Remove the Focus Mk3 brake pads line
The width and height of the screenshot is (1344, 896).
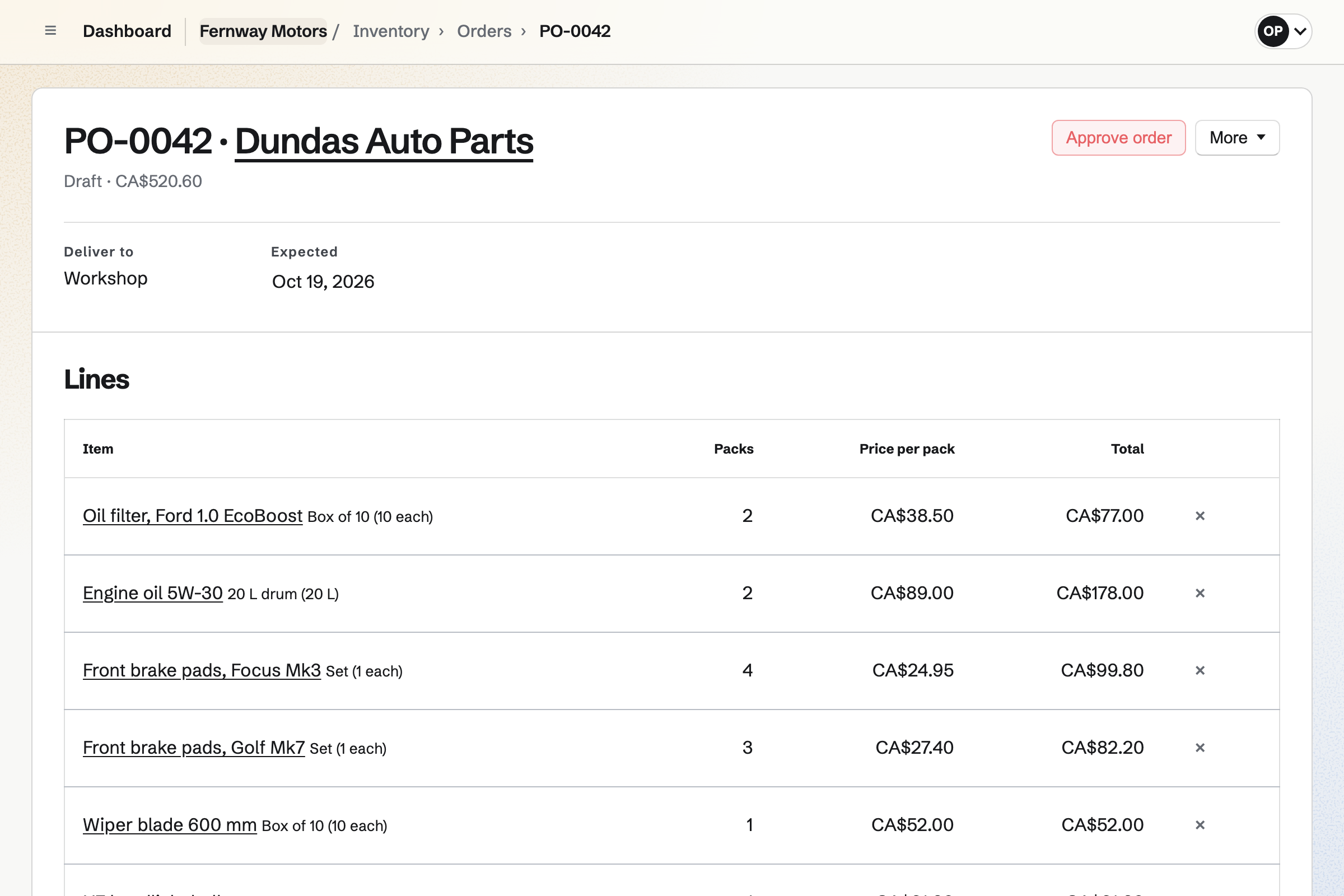[1200, 670]
